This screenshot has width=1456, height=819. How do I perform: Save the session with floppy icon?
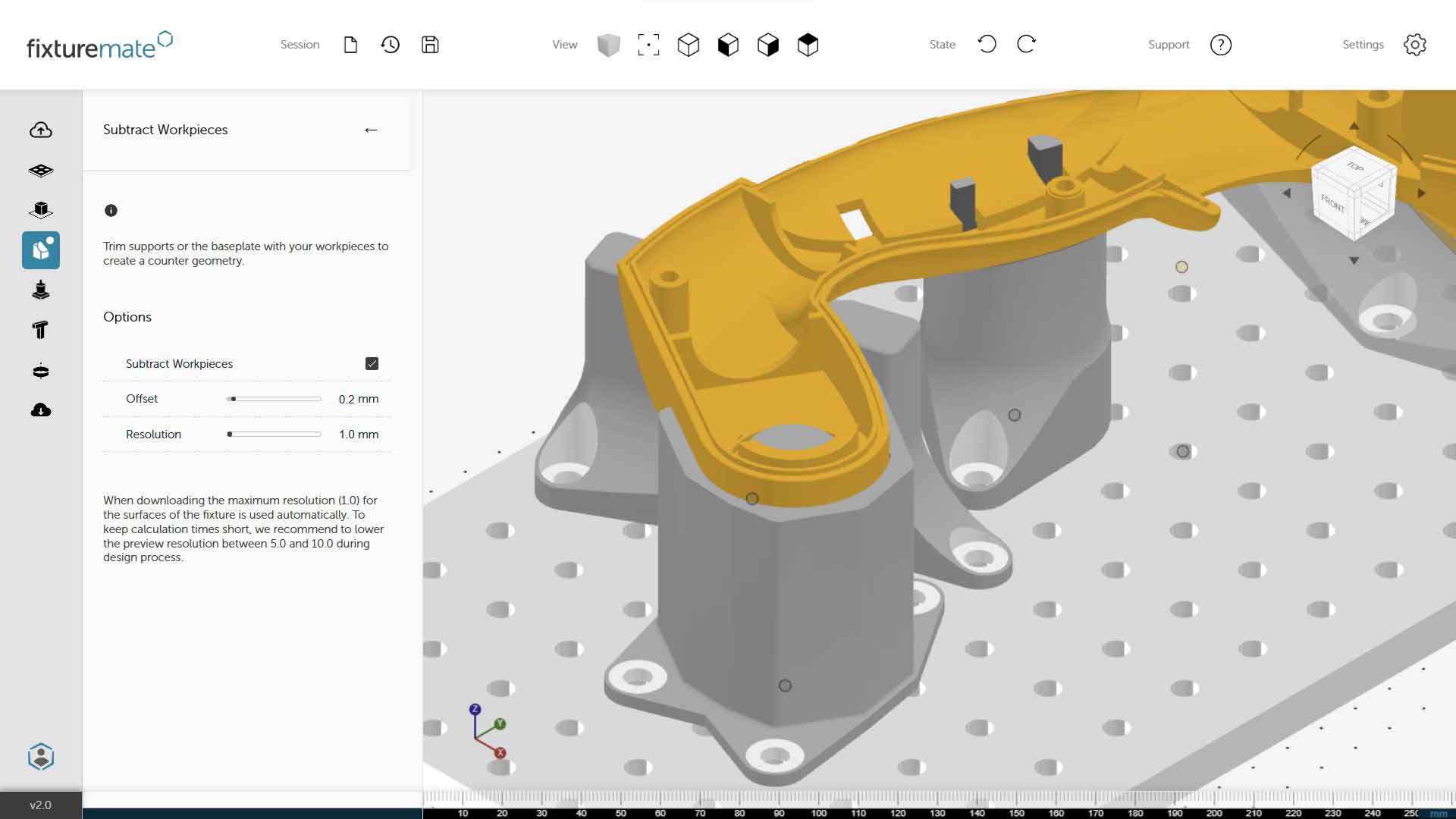tap(430, 45)
